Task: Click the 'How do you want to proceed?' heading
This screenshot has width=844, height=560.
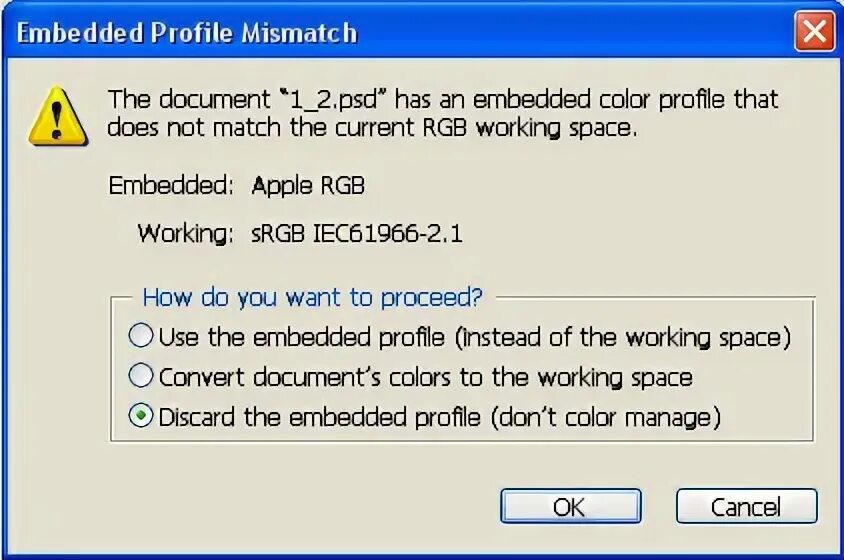Action: coord(312,297)
